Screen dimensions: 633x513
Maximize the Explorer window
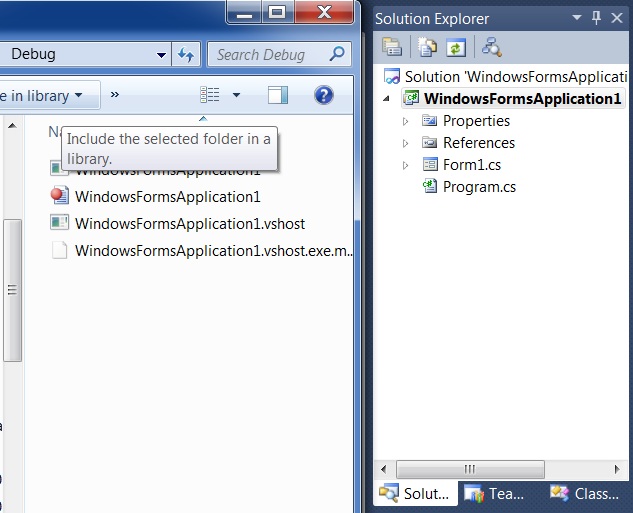pyautogui.click(x=278, y=12)
